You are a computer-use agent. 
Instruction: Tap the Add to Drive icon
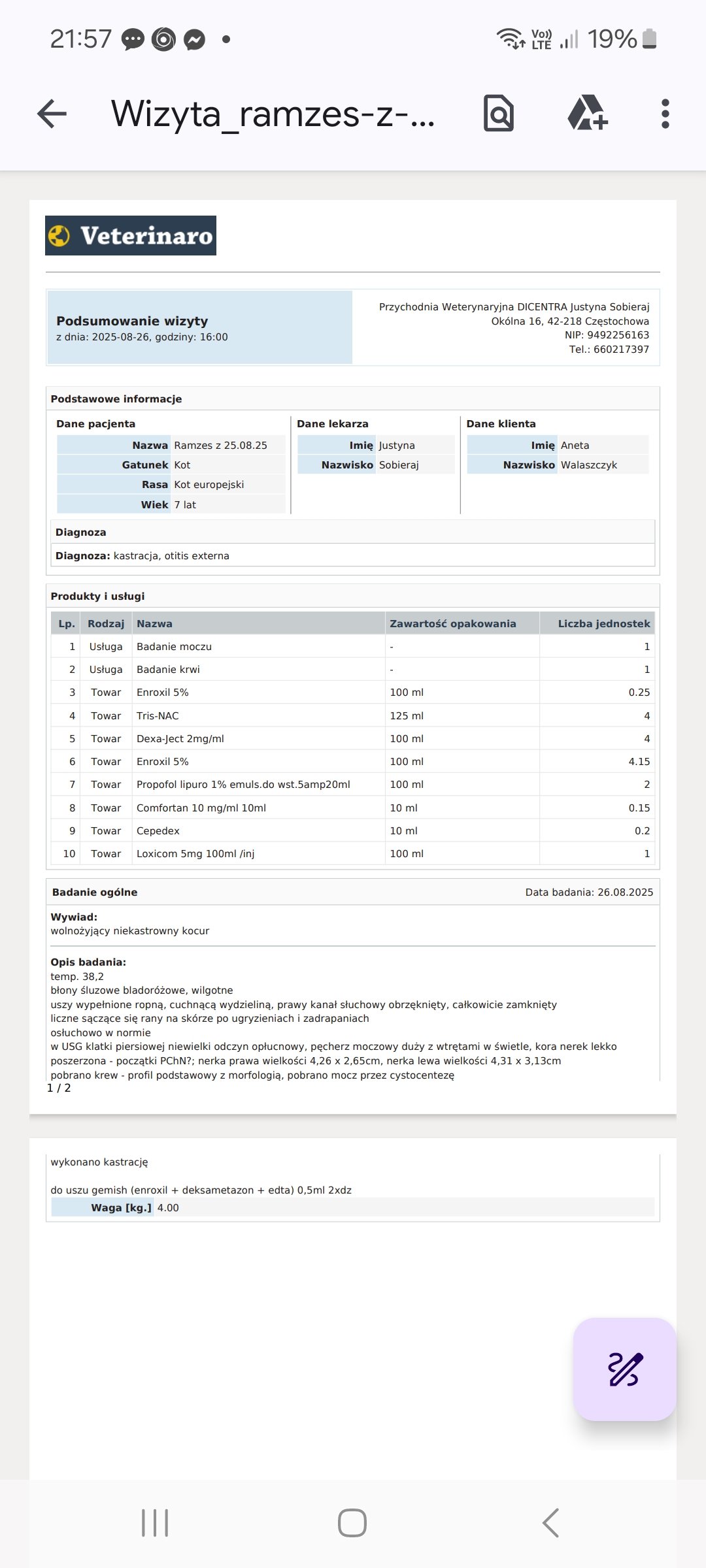[x=588, y=112]
